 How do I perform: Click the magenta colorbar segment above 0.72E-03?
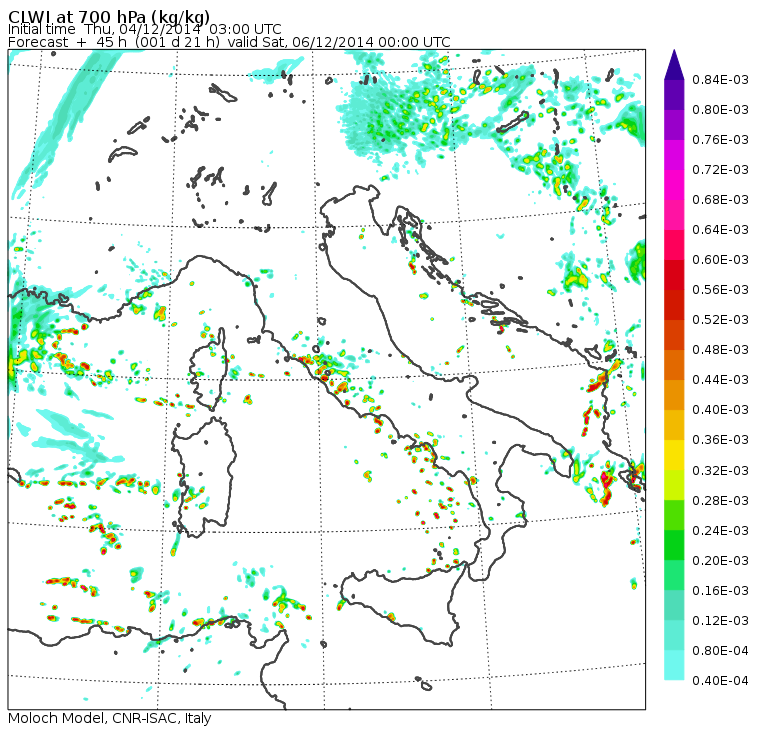[674, 155]
